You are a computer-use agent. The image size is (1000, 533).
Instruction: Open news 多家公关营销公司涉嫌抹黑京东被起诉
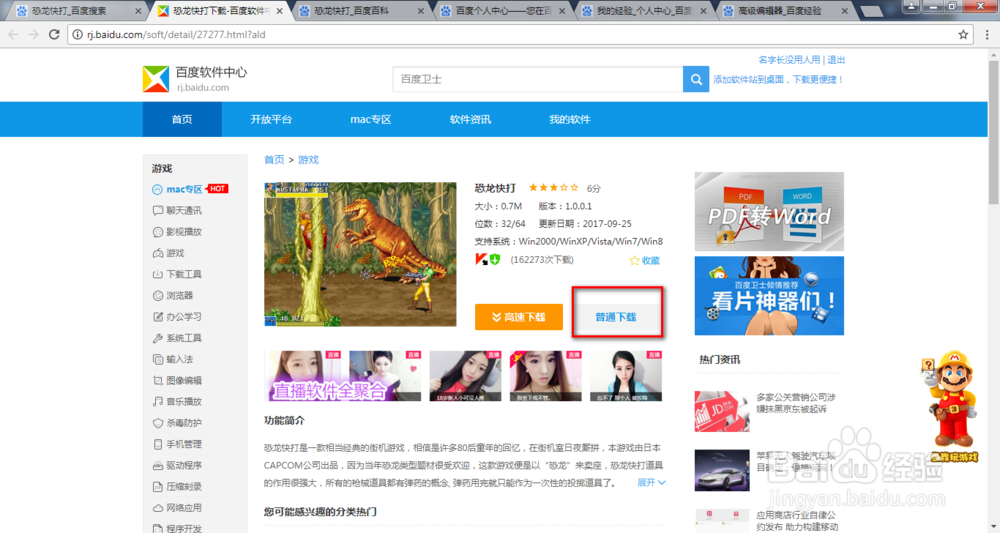pos(796,402)
